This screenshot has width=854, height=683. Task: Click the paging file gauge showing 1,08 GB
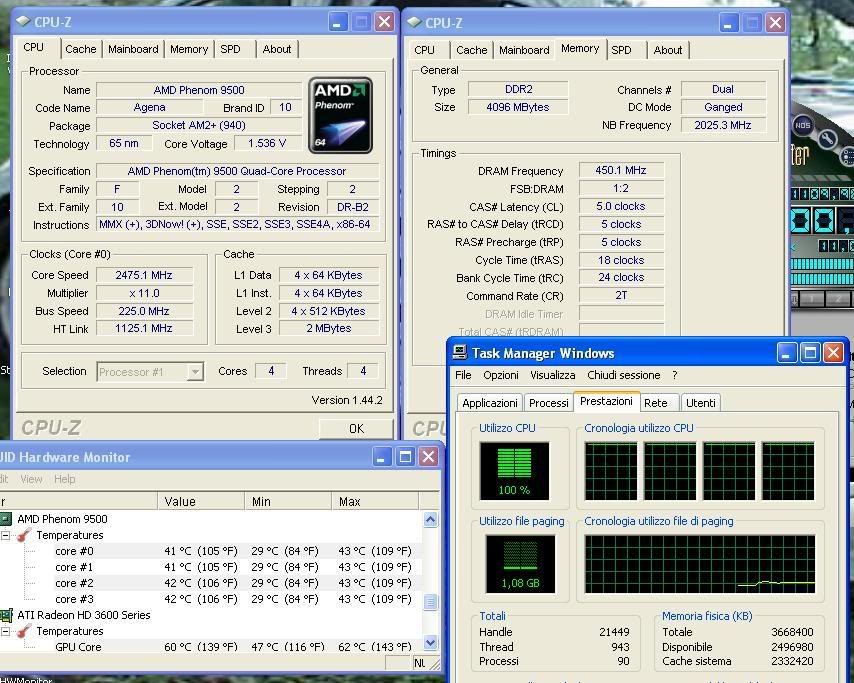[x=520, y=564]
